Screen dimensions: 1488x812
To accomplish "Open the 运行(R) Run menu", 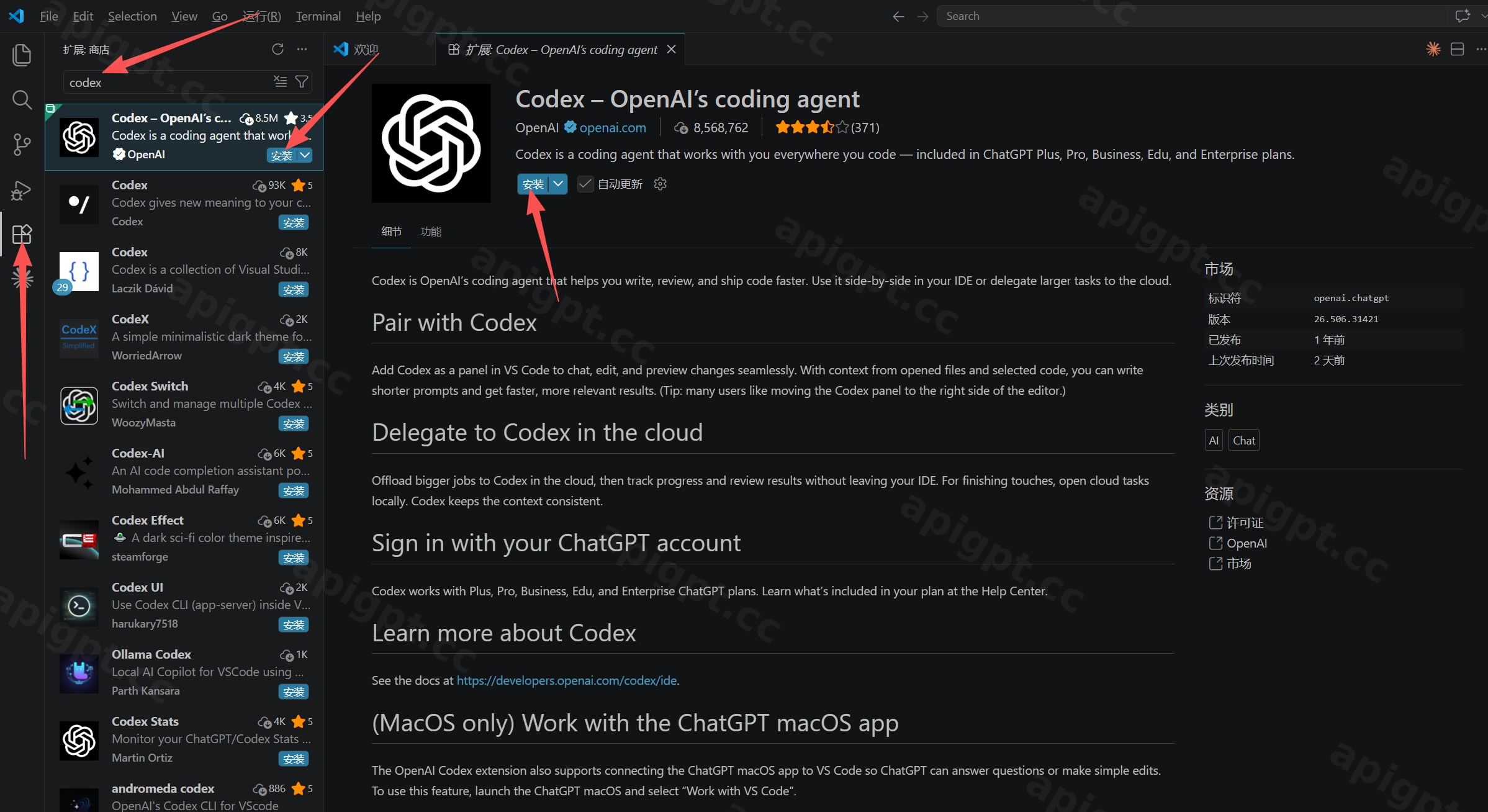I will tap(261, 16).
